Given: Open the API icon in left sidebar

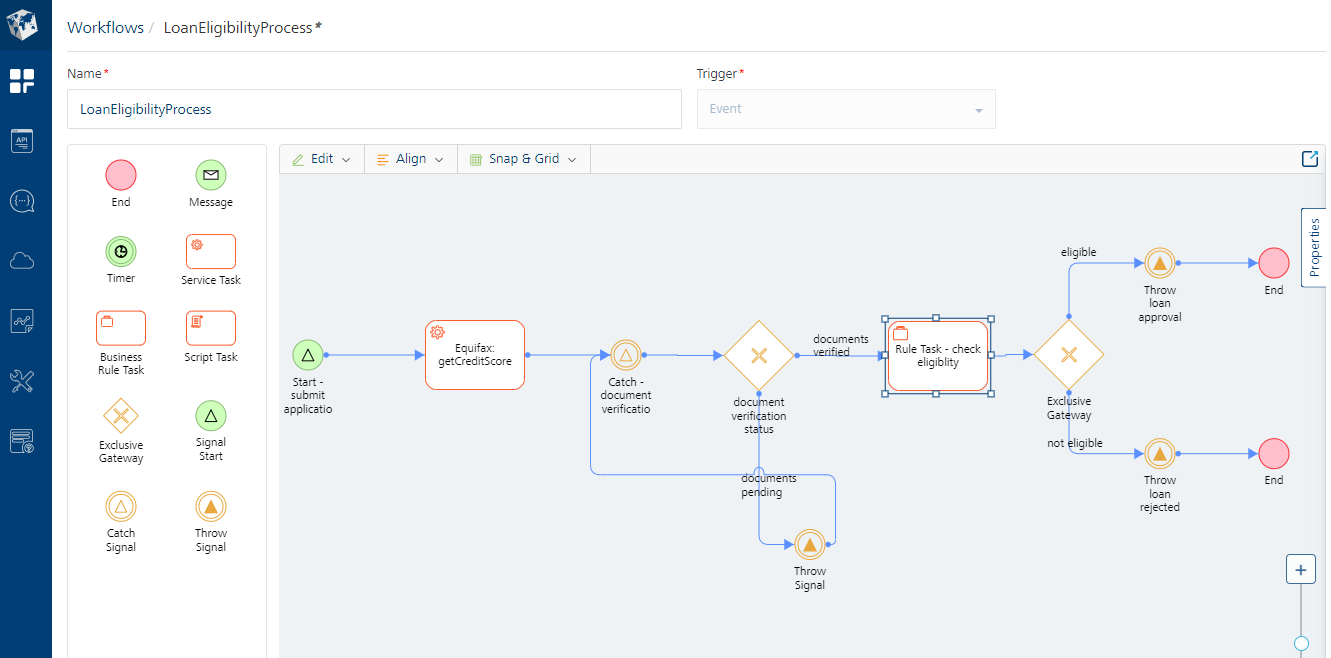Looking at the screenshot, I should pos(22,141).
